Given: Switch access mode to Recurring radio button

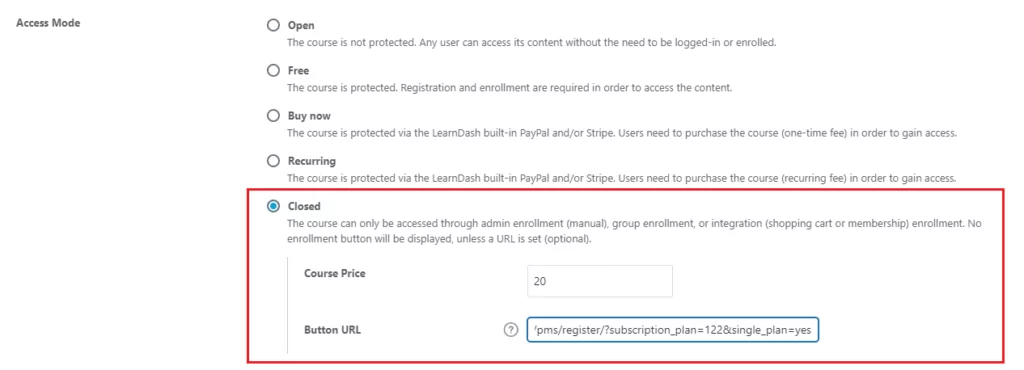Looking at the screenshot, I should point(273,161).
